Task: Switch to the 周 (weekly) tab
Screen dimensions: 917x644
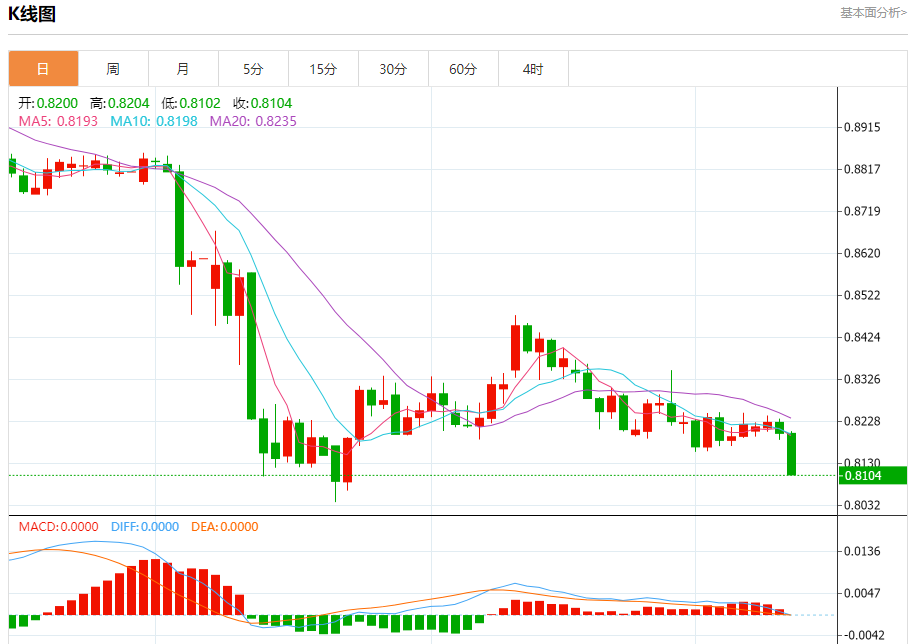Action: point(113,69)
